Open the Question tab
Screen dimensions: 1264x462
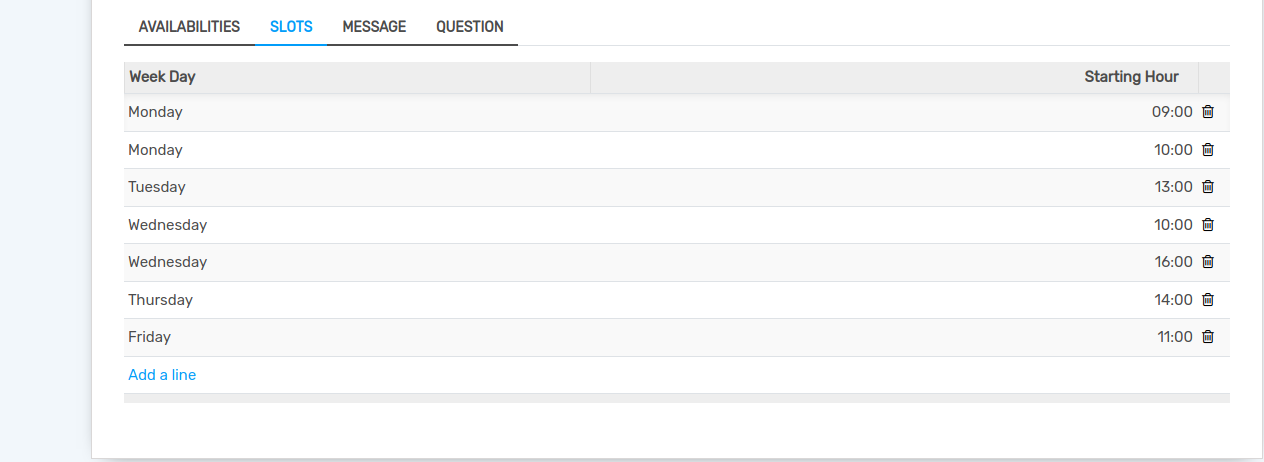pos(469,27)
